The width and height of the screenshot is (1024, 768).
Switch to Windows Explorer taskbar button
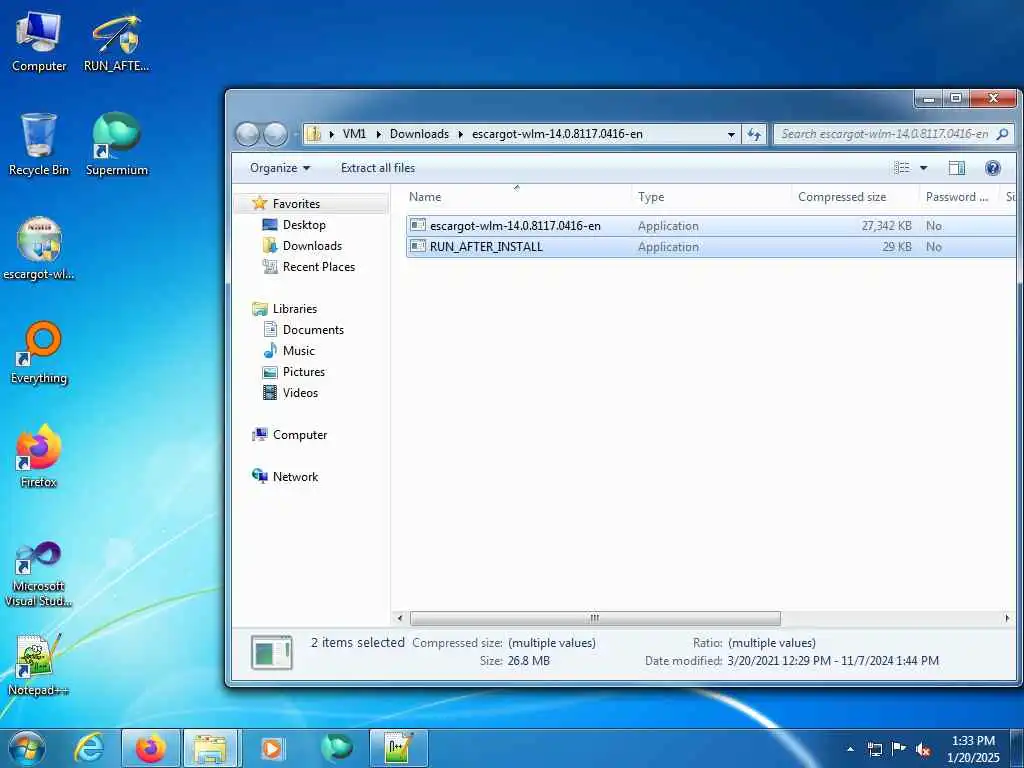point(212,748)
